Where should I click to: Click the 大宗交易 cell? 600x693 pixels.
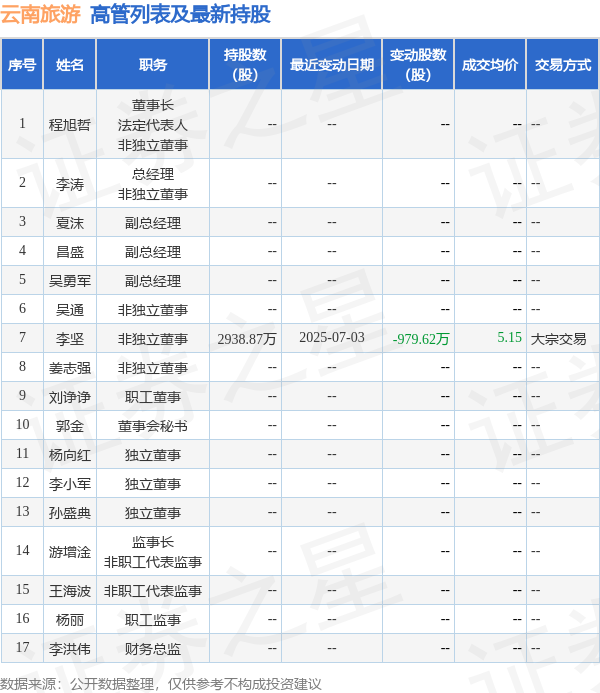[558, 339]
